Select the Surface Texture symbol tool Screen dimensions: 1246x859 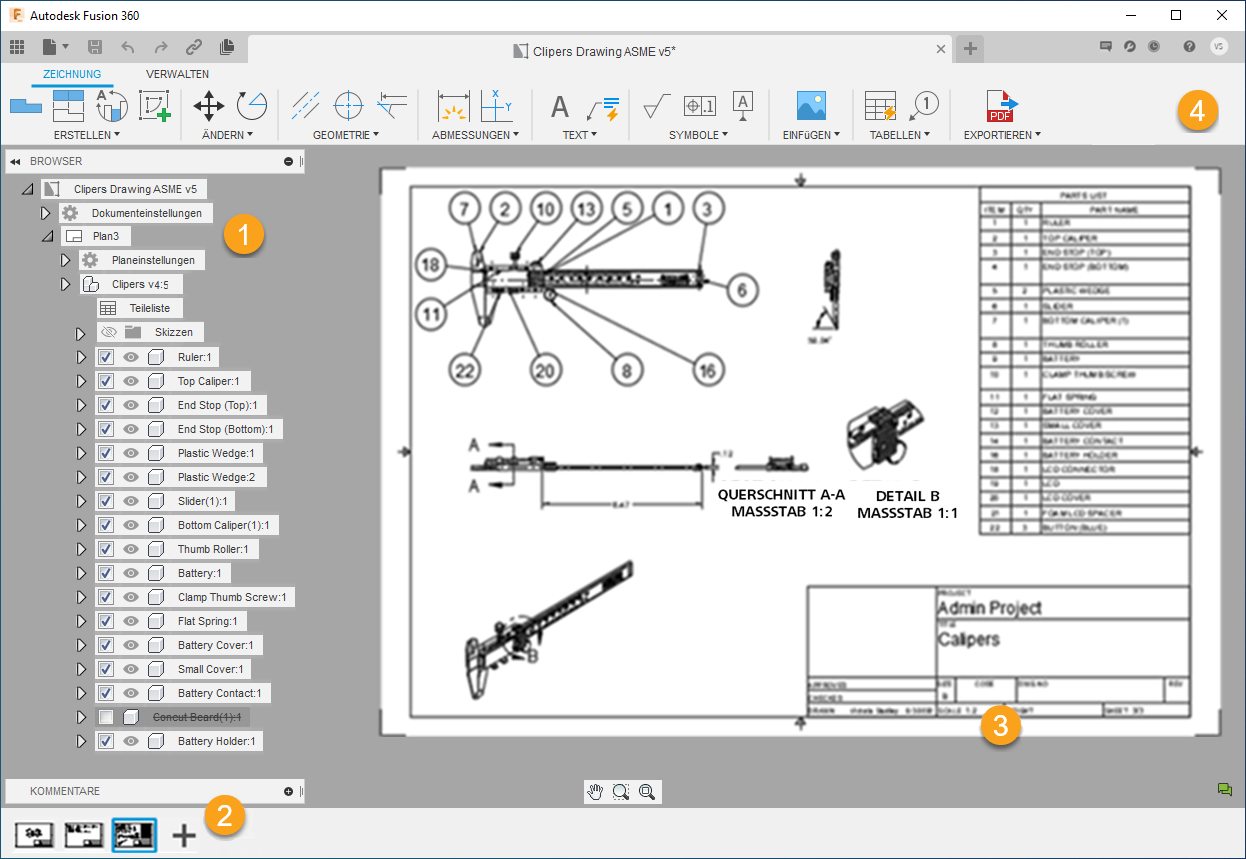[x=657, y=105]
